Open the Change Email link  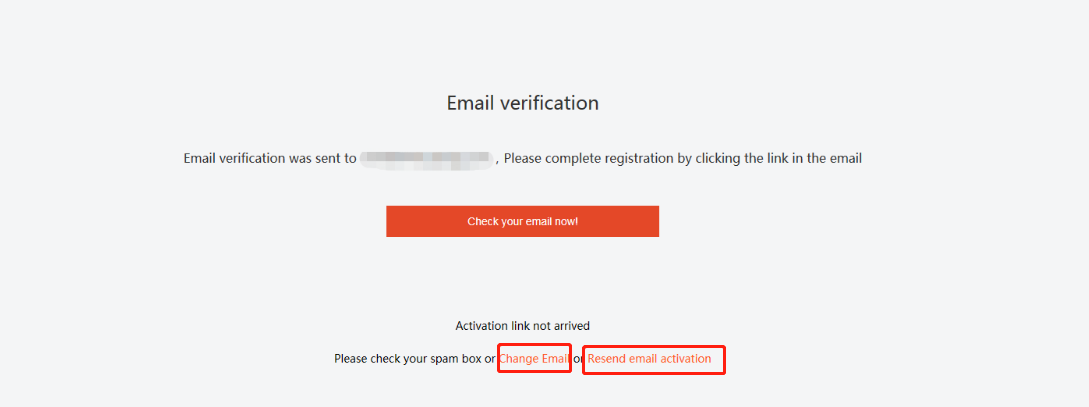pos(534,359)
